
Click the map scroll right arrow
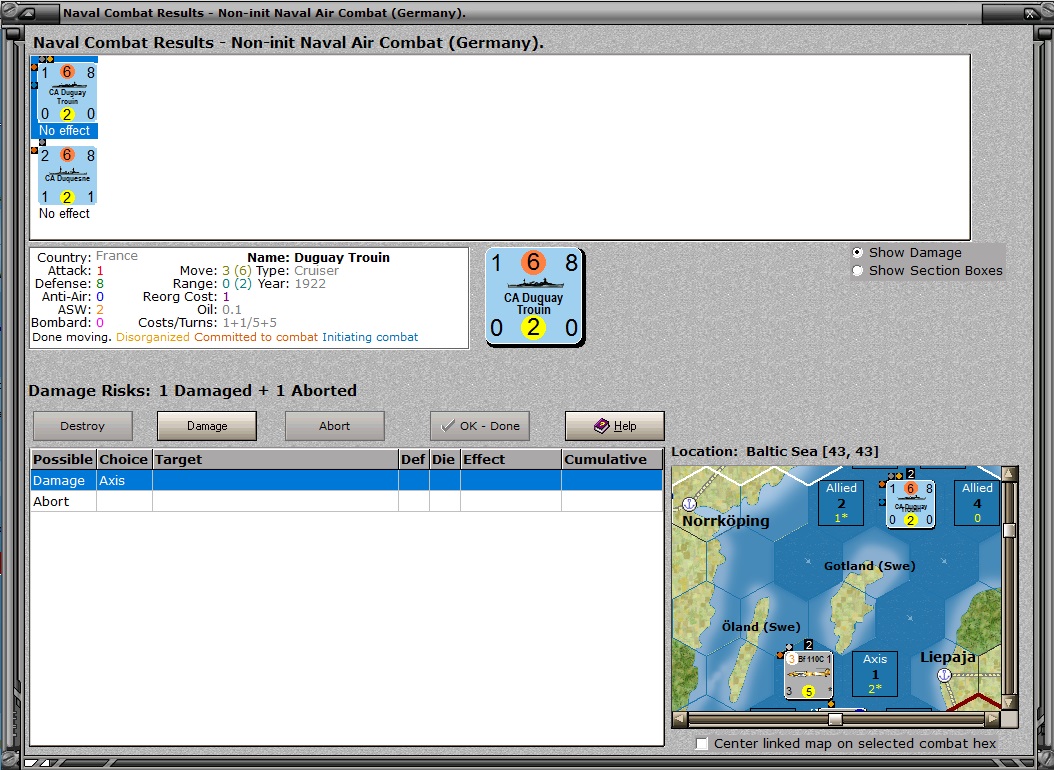(993, 719)
